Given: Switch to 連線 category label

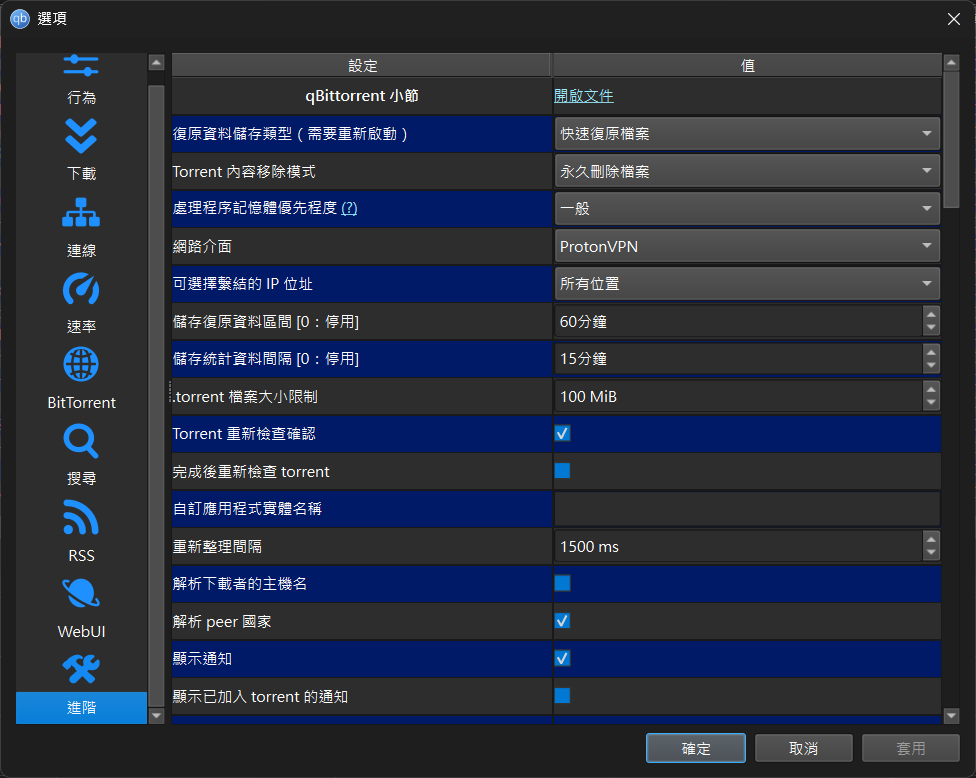Looking at the screenshot, I should (x=81, y=250).
